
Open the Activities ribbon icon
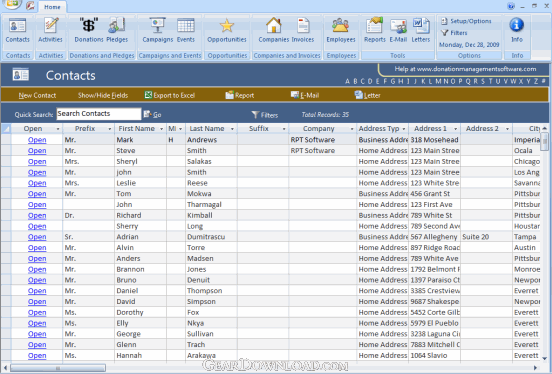coord(50,31)
